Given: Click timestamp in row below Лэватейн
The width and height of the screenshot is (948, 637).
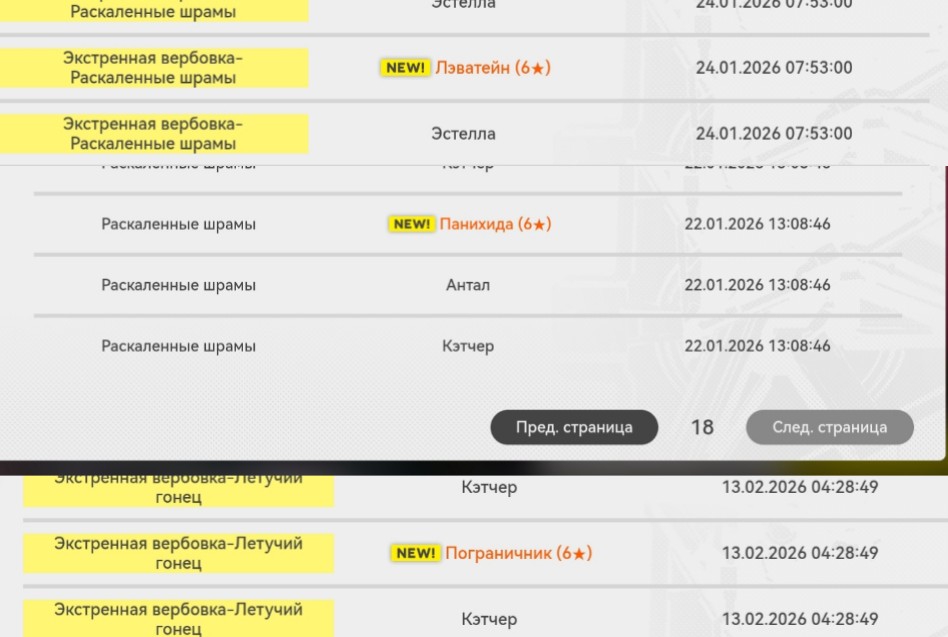Looking at the screenshot, I should (774, 134).
